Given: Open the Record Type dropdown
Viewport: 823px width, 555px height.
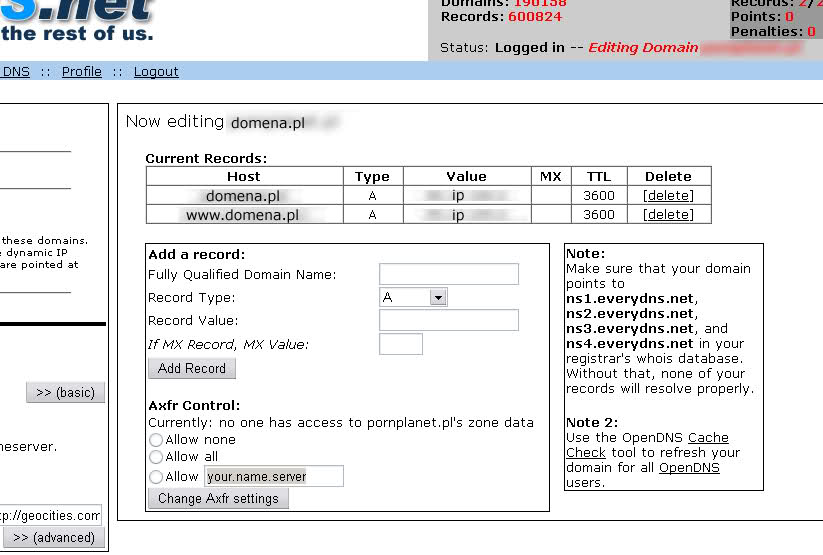Looking at the screenshot, I should point(413,297).
